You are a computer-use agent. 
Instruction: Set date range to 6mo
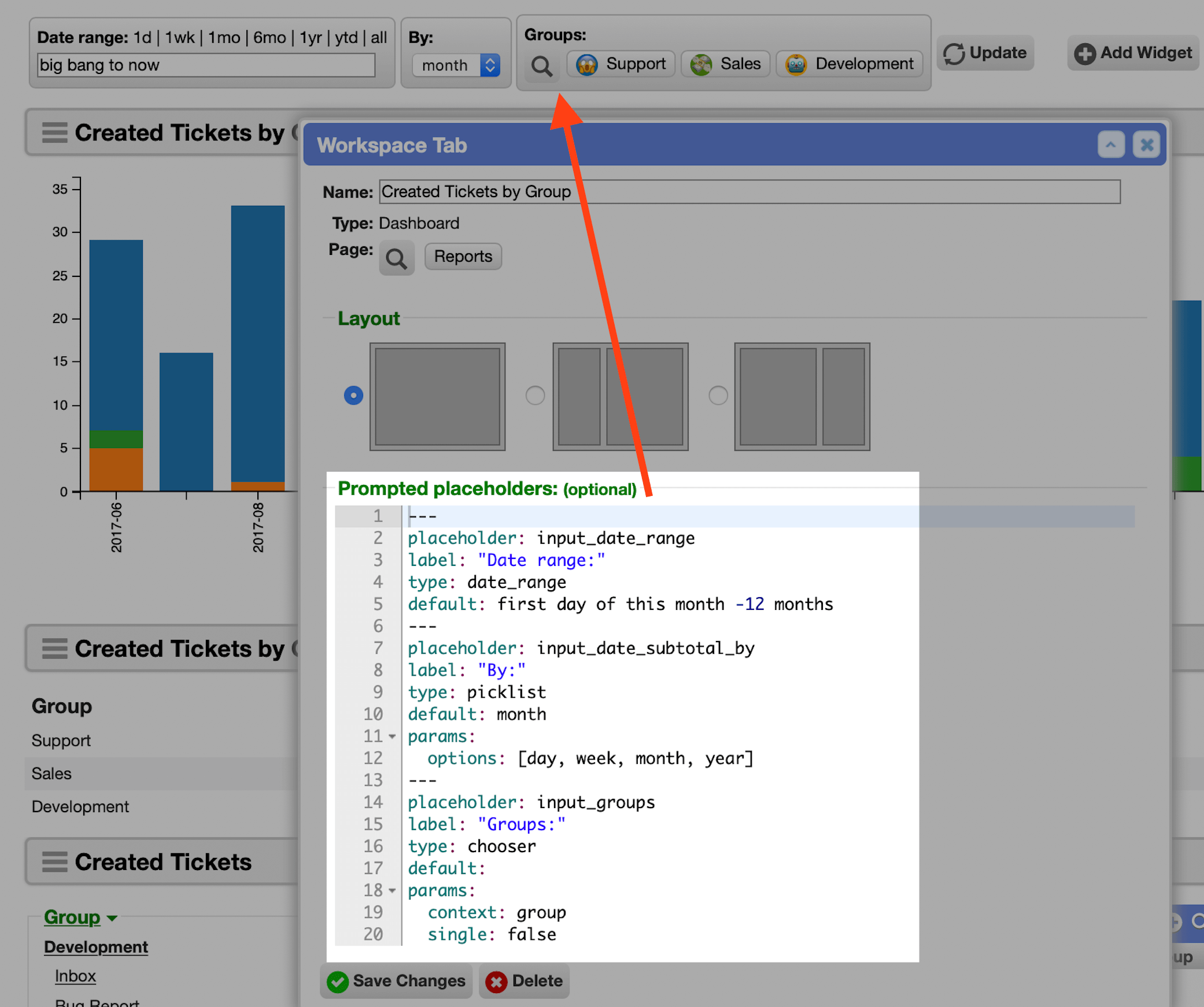tap(269, 38)
